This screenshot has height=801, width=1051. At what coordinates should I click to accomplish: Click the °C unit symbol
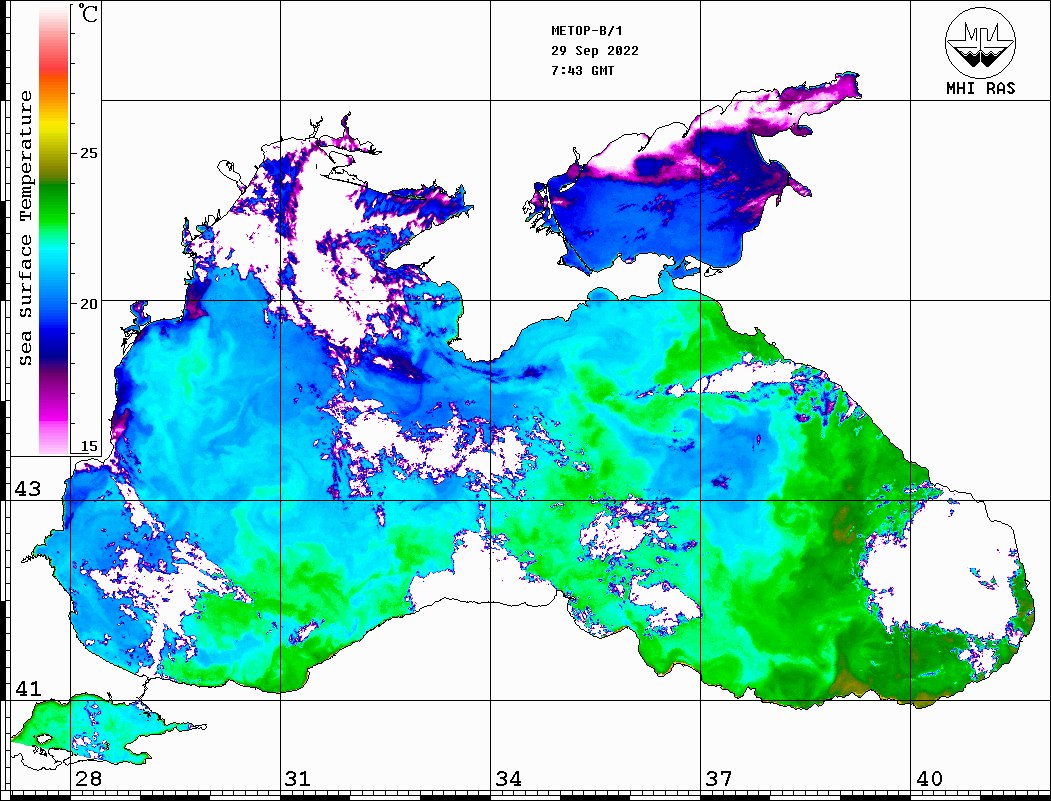point(88,13)
